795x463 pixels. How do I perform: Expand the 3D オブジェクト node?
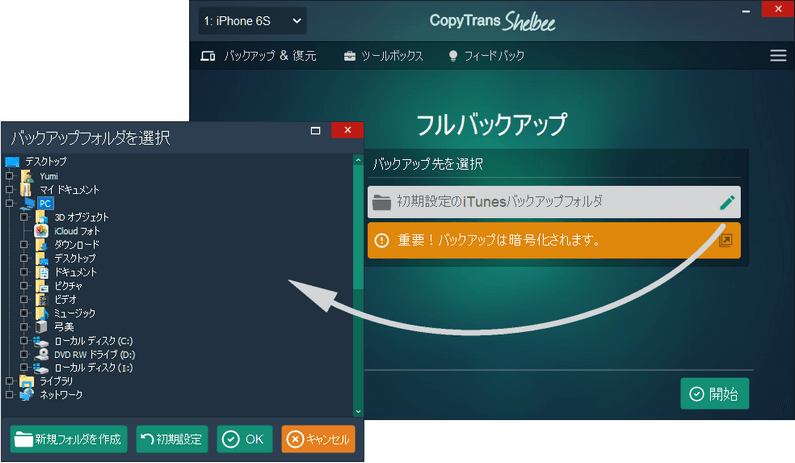tap(24, 217)
